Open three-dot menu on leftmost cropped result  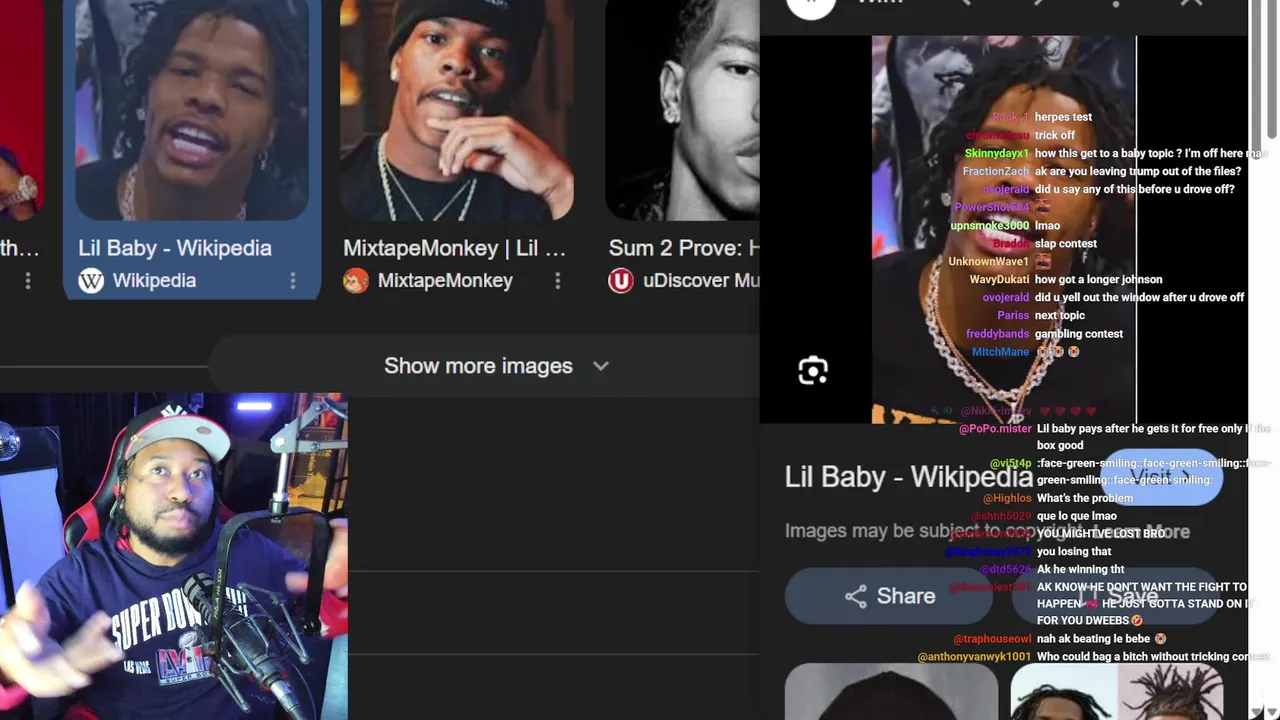click(x=28, y=281)
